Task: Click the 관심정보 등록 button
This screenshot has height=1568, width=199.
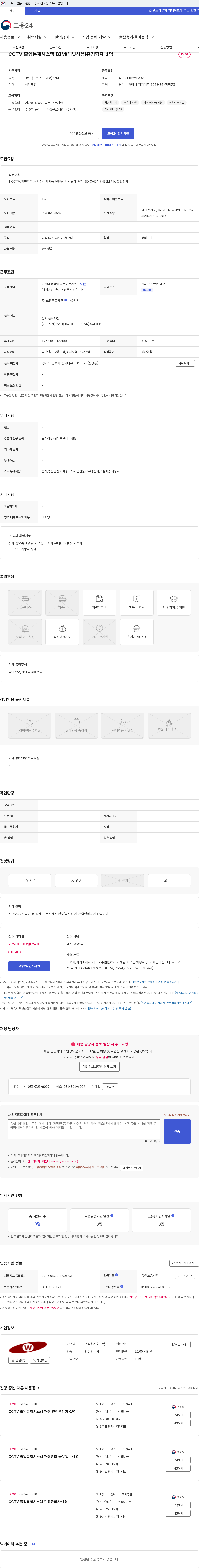Action: 82,133
